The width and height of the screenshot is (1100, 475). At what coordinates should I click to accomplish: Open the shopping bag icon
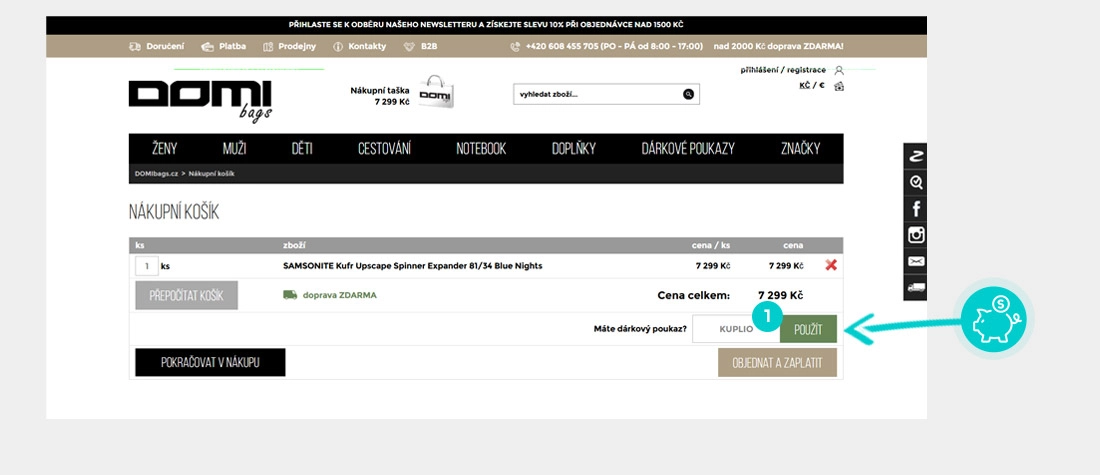pyautogui.click(x=435, y=93)
